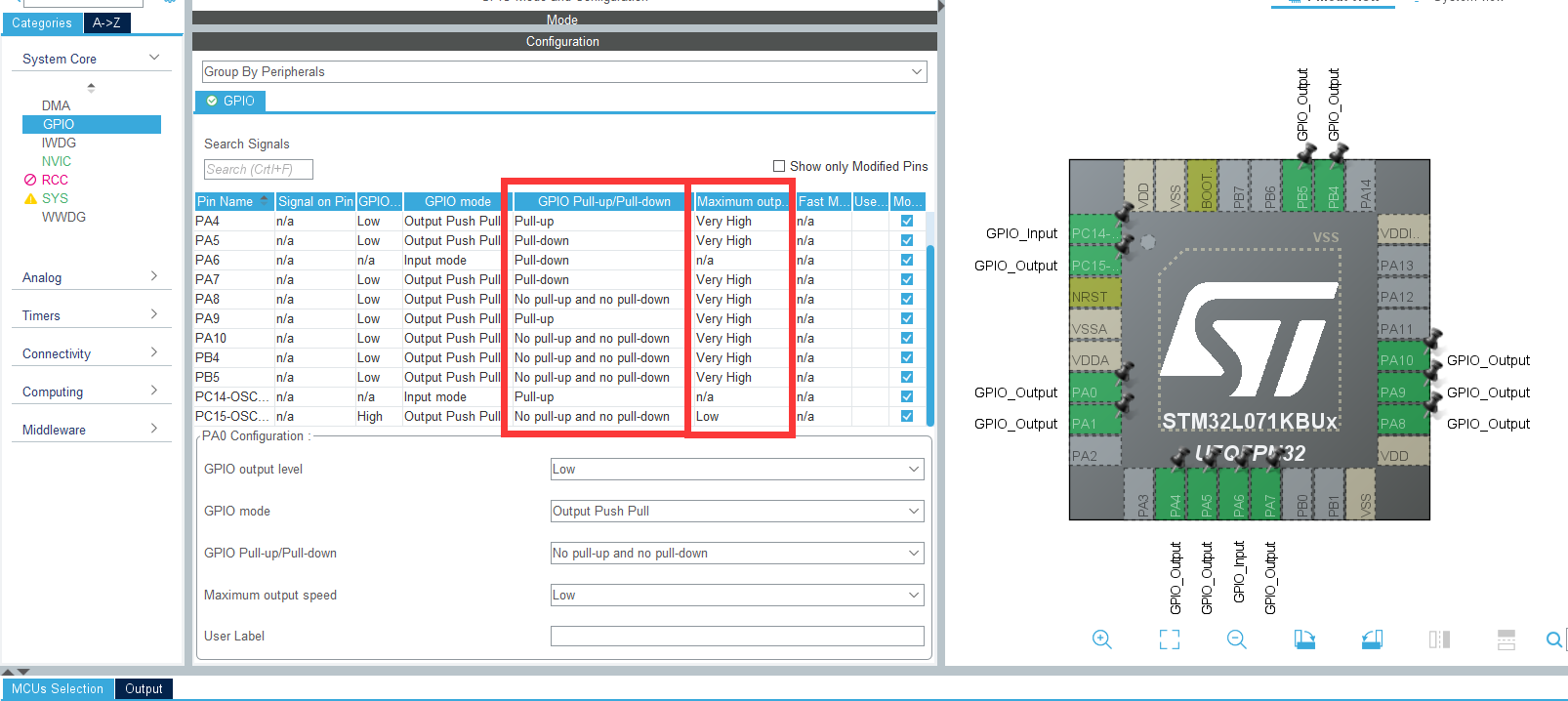
Task: Open the Maximum output speed dropdown
Action: (737, 596)
